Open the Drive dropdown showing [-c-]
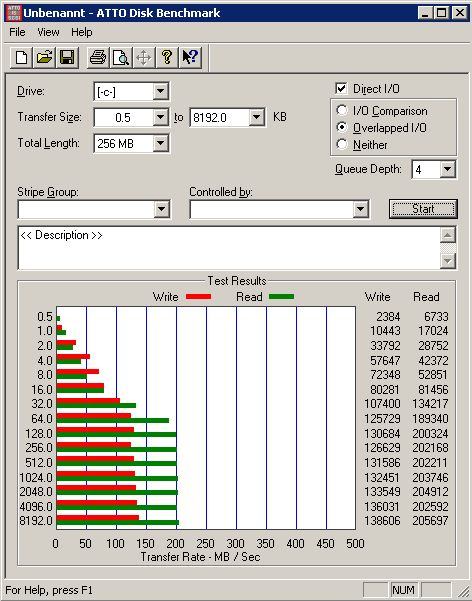 click(160, 92)
